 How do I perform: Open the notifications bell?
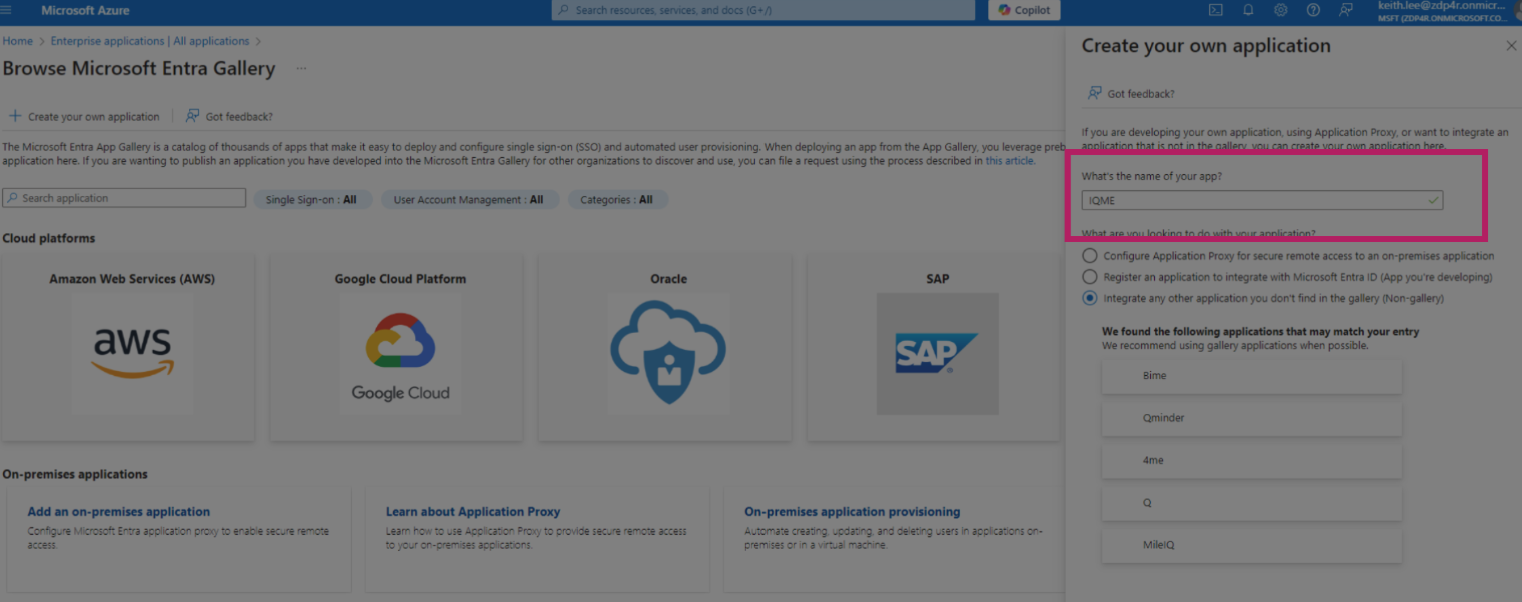[1248, 10]
